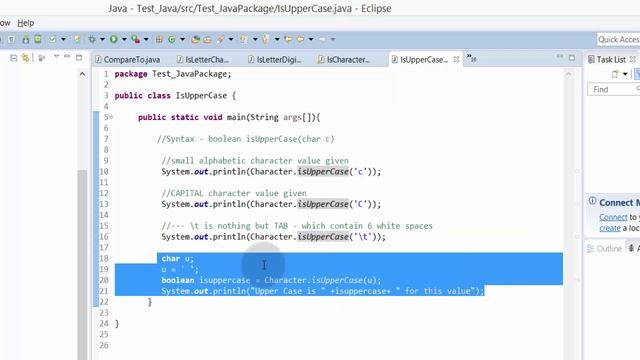Maximize the left package panel
640x360 pixels.
(x=79, y=58)
